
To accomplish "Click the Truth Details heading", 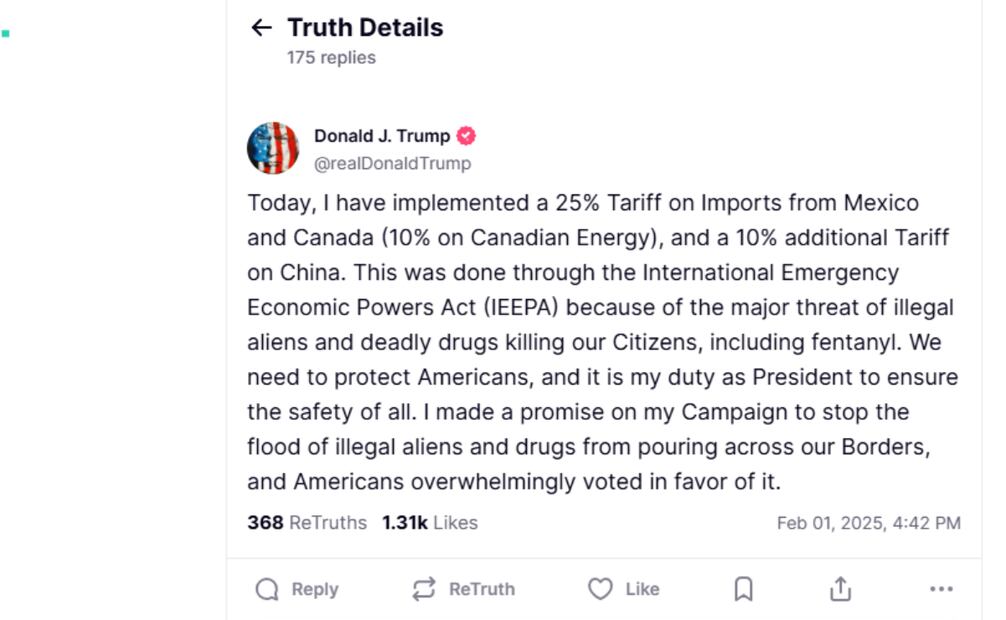I will click(x=365, y=28).
